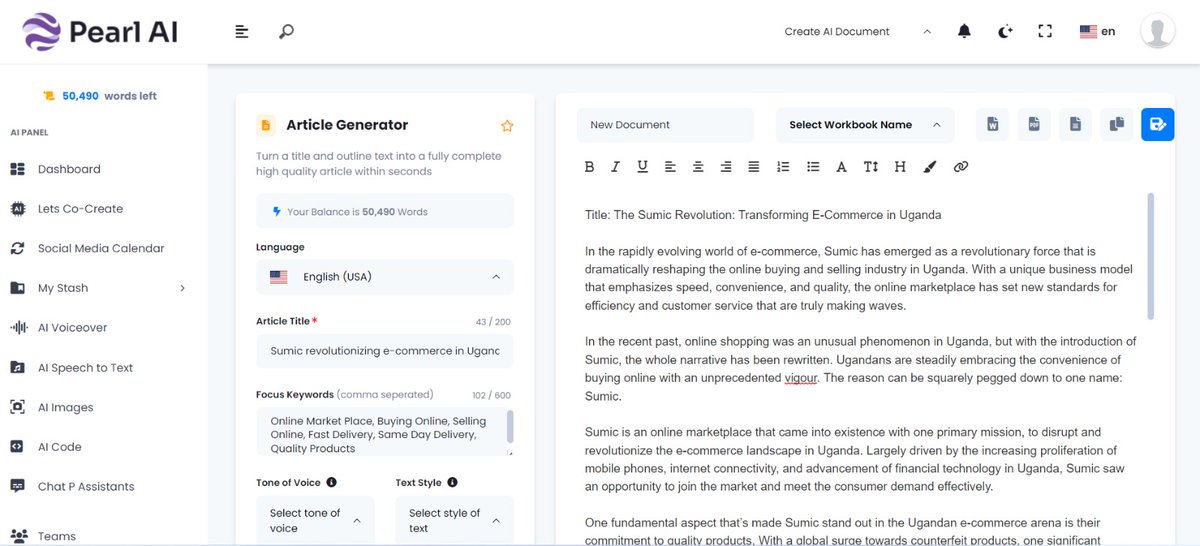Screen dimensions: 1200x546
Task: Open the heading format tool
Action: [x=900, y=167]
